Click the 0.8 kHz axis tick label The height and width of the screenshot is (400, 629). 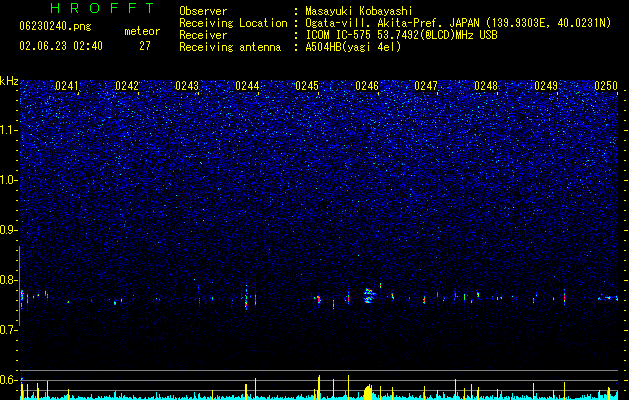8,280
